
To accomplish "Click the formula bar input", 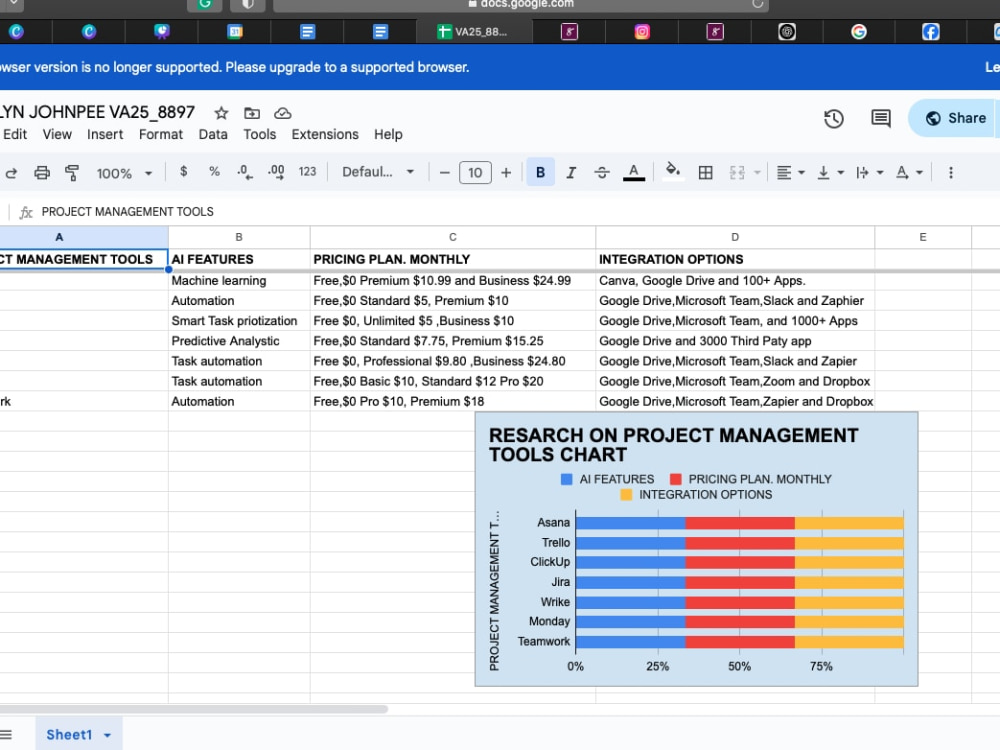I will (x=510, y=212).
